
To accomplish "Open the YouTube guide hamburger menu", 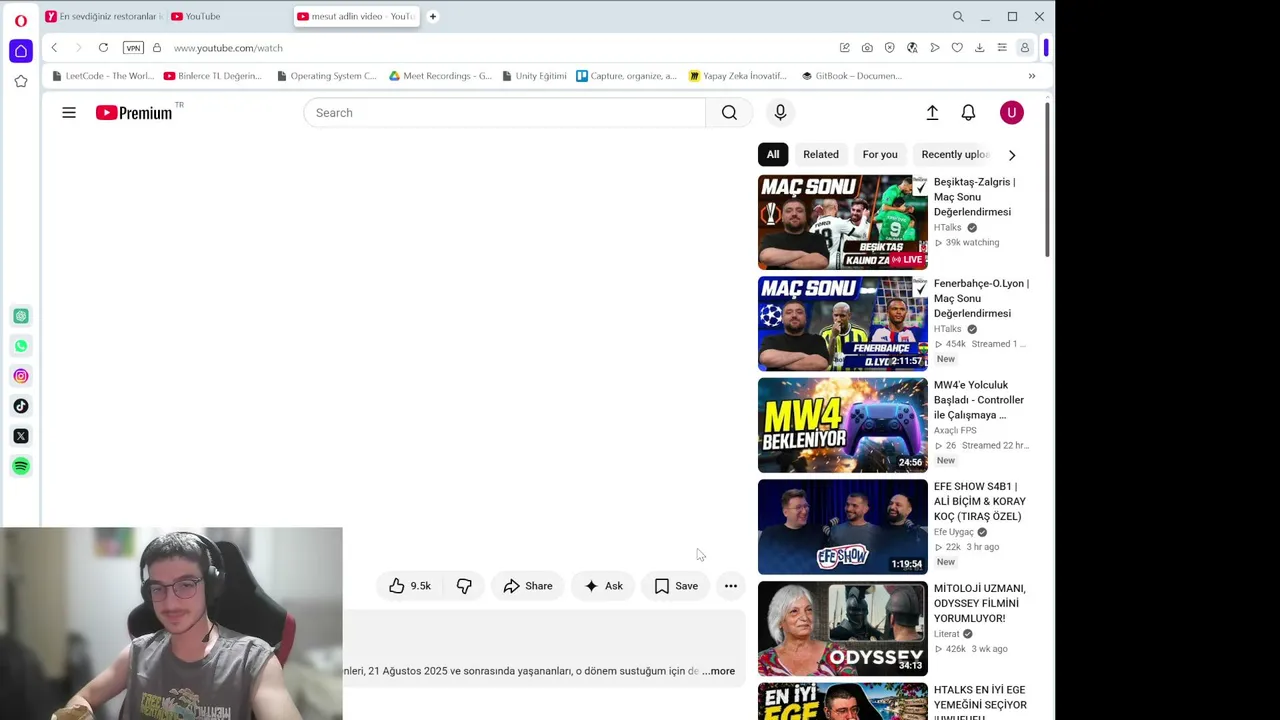I will 69,113.
